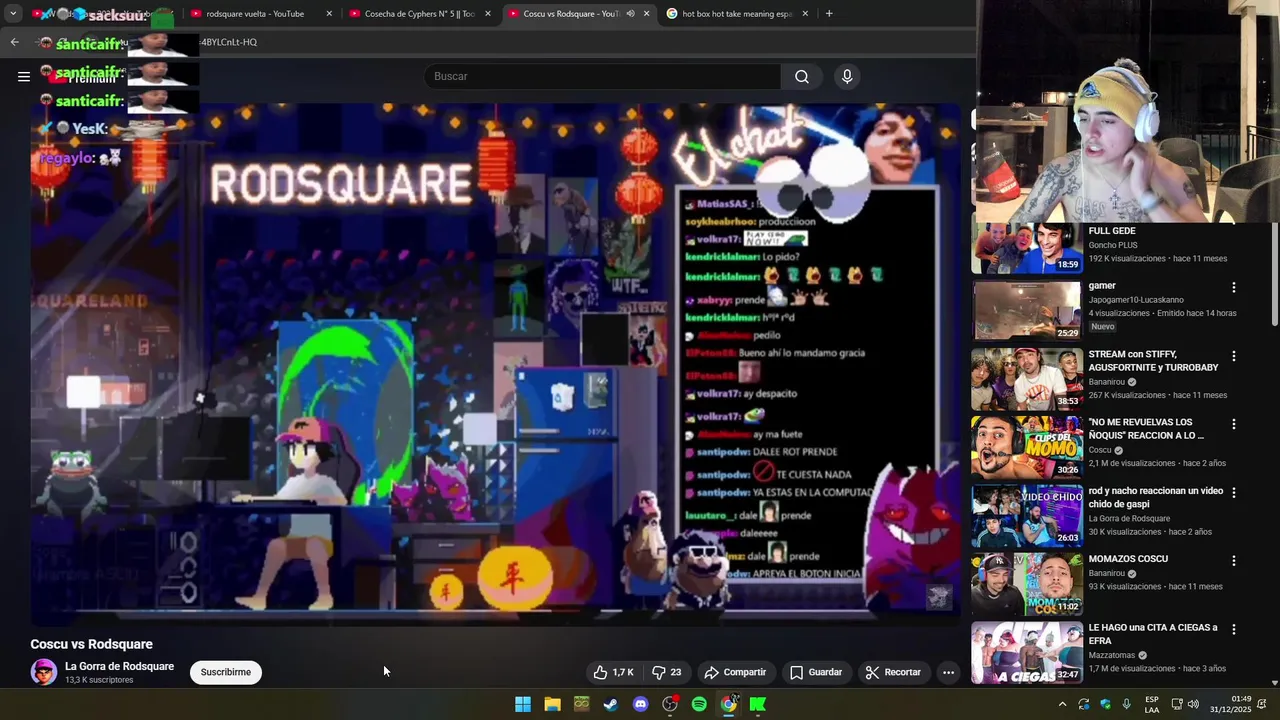This screenshot has width=1280, height=720.
Task: Open the Windows Security shield tray icon
Action: coord(1105,704)
